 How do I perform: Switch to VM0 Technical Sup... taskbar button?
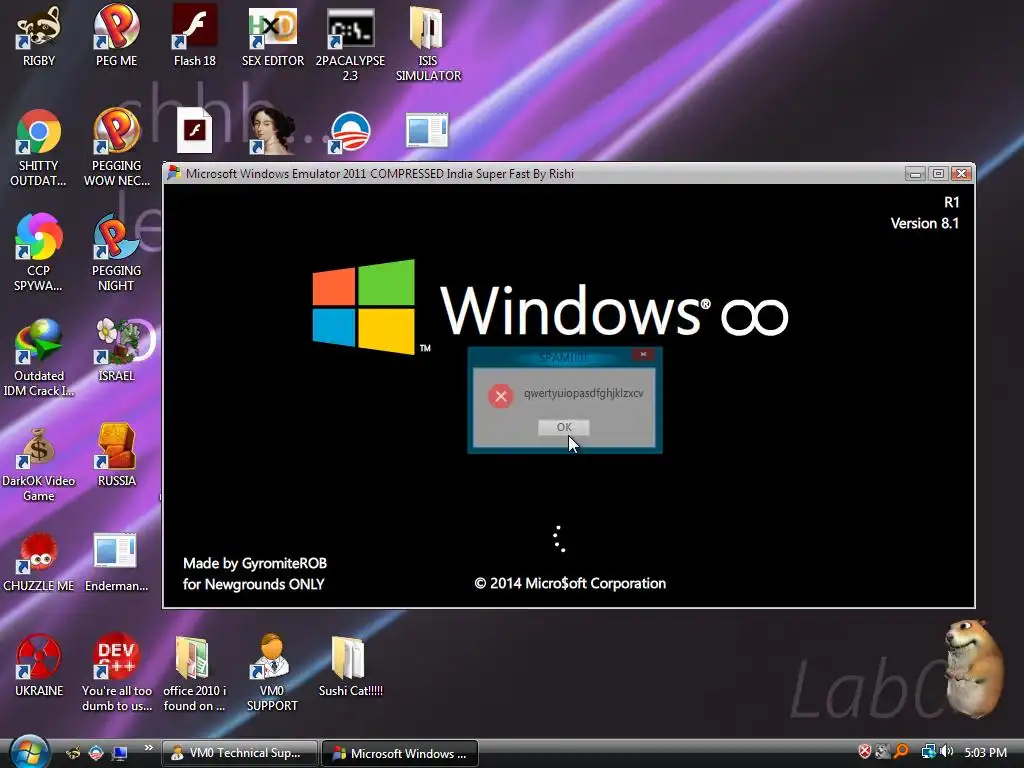click(x=239, y=753)
